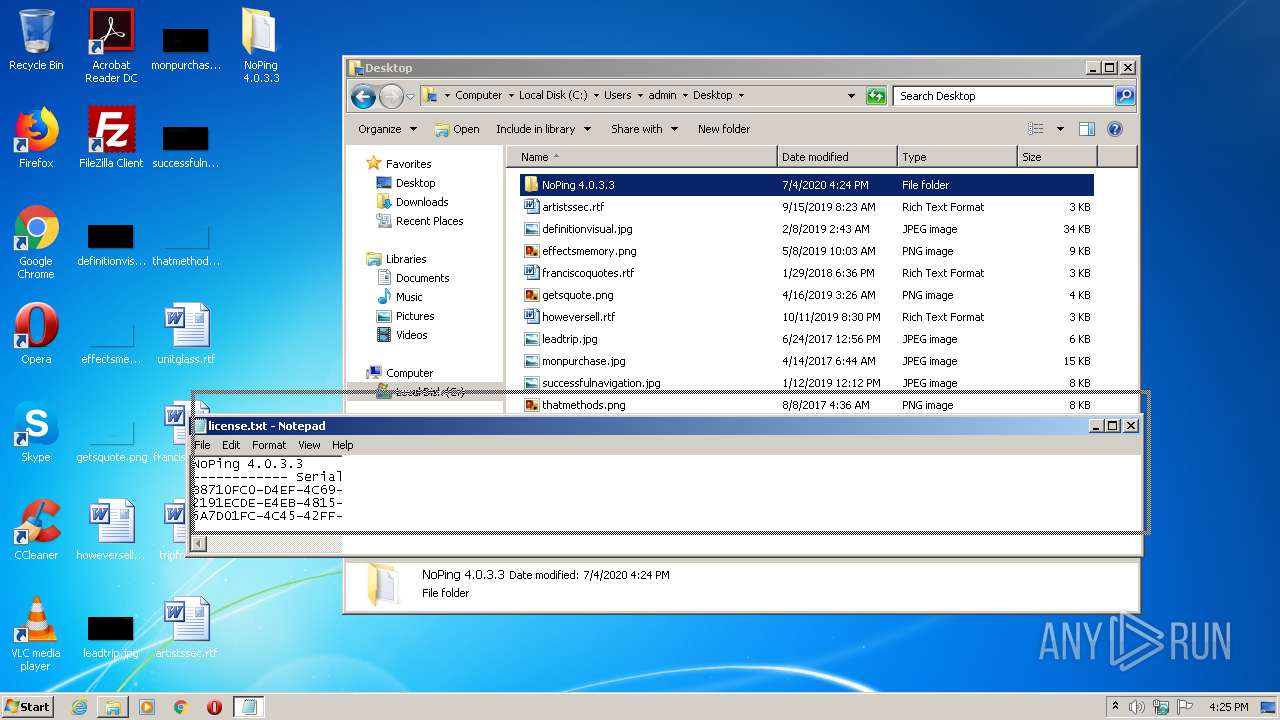Sort by Date modified column

click(837, 157)
